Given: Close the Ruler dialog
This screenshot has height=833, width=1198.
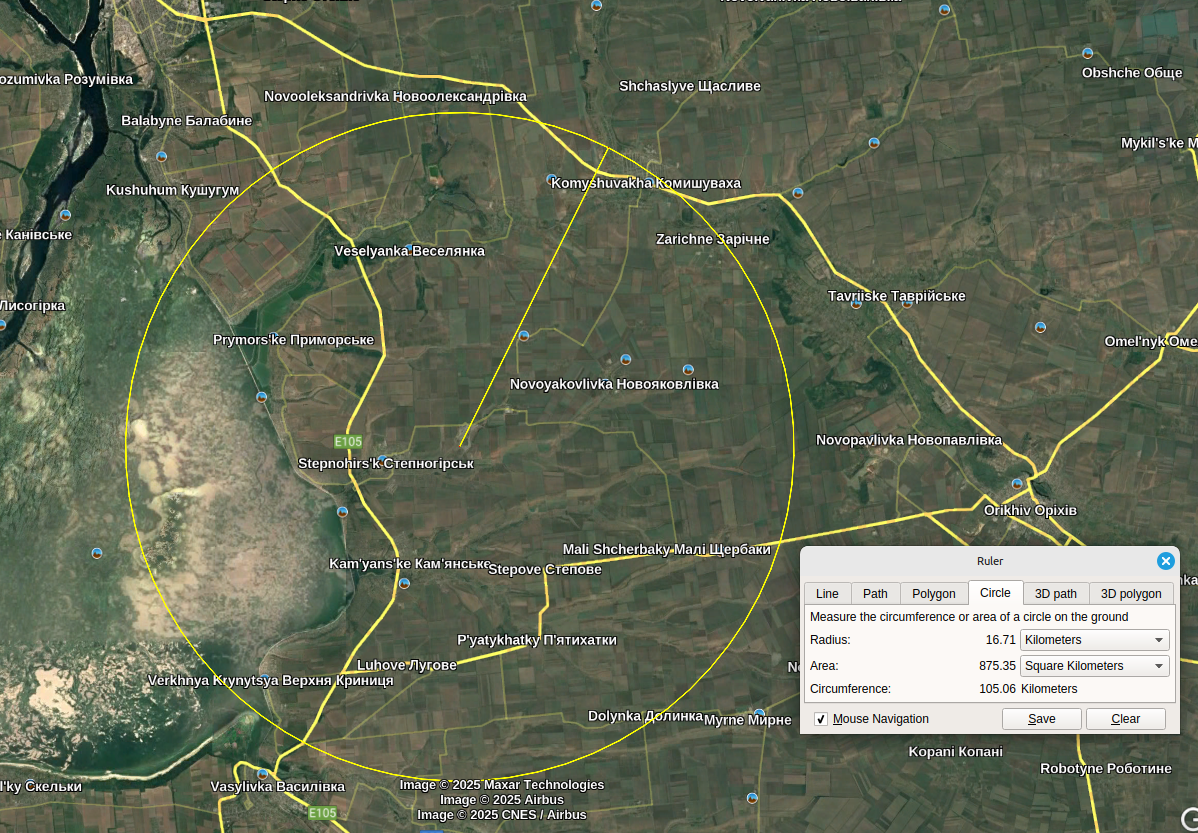Looking at the screenshot, I should 1165,561.
